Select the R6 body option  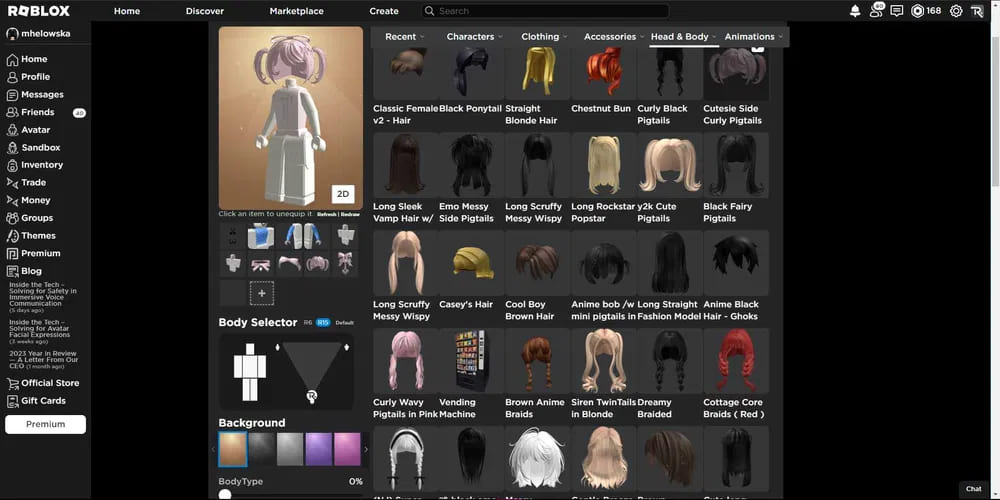(307, 323)
